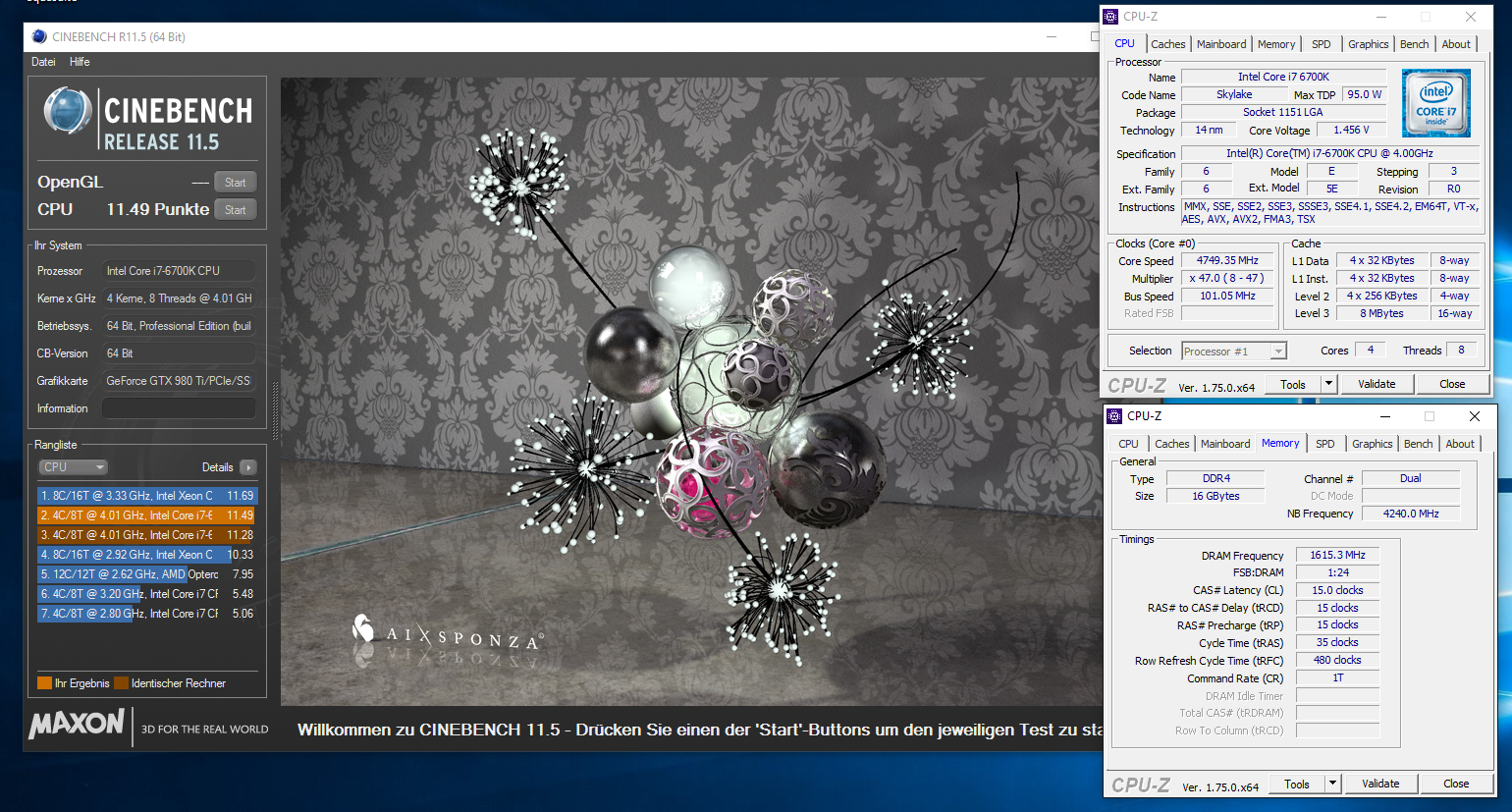Click the Cinebench sidebar resize handle

pos(275,410)
